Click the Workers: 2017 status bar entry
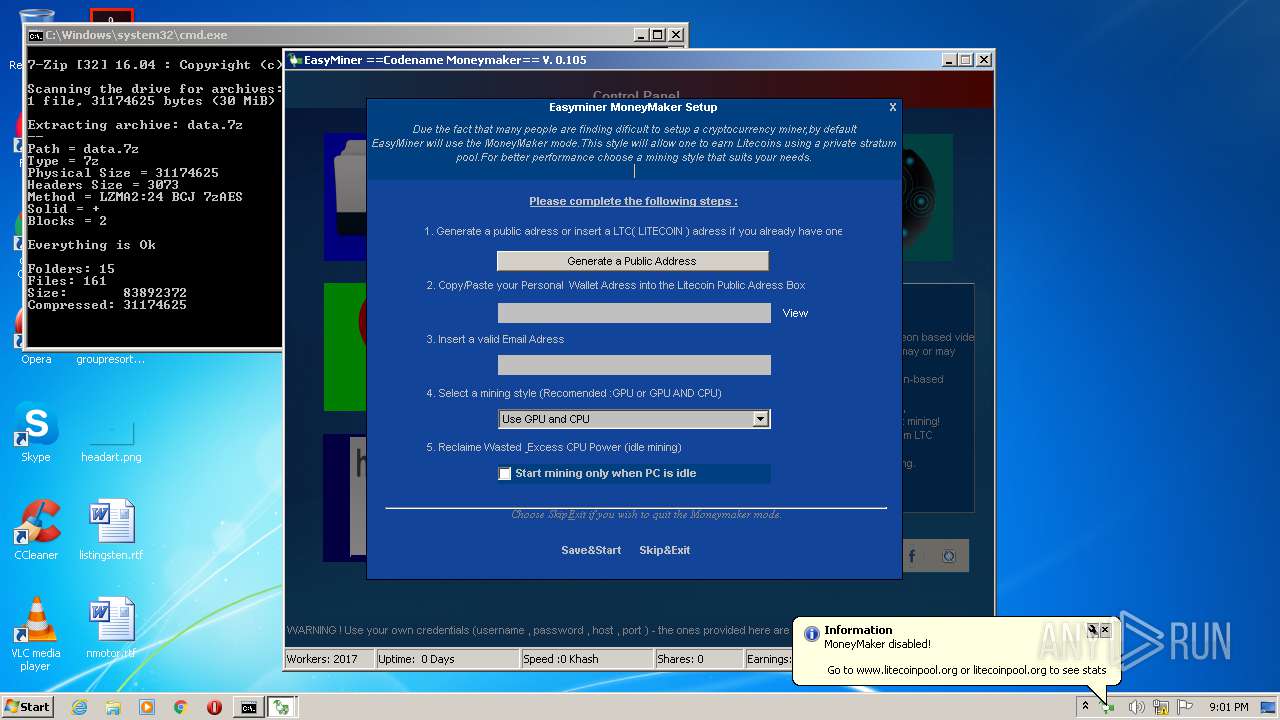This screenshot has height=720, width=1280. 328,659
